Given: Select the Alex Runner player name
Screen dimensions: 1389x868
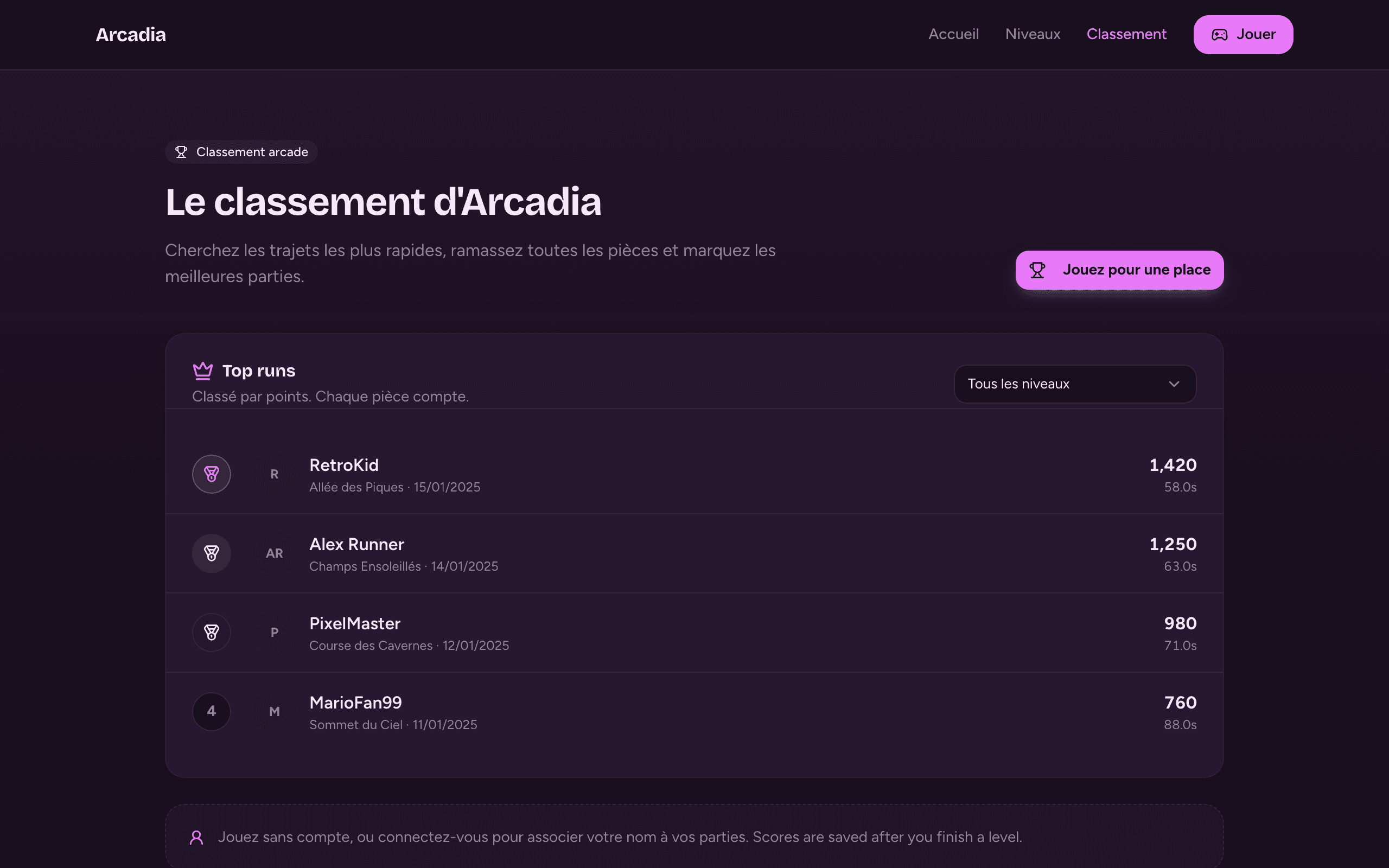Looking at the screenshot, I should 356,544.
